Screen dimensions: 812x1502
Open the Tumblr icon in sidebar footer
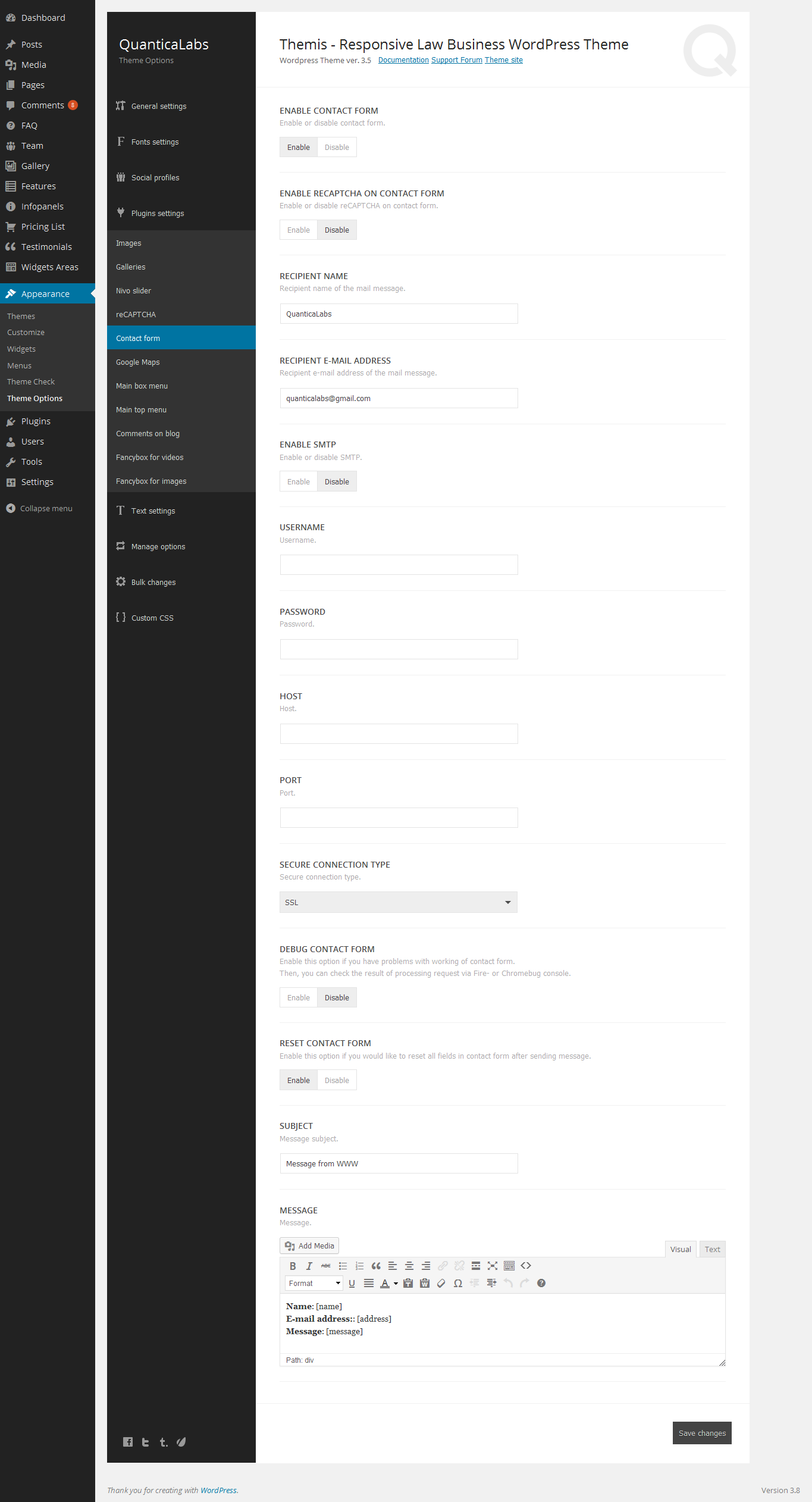(x=164, y=1442)
